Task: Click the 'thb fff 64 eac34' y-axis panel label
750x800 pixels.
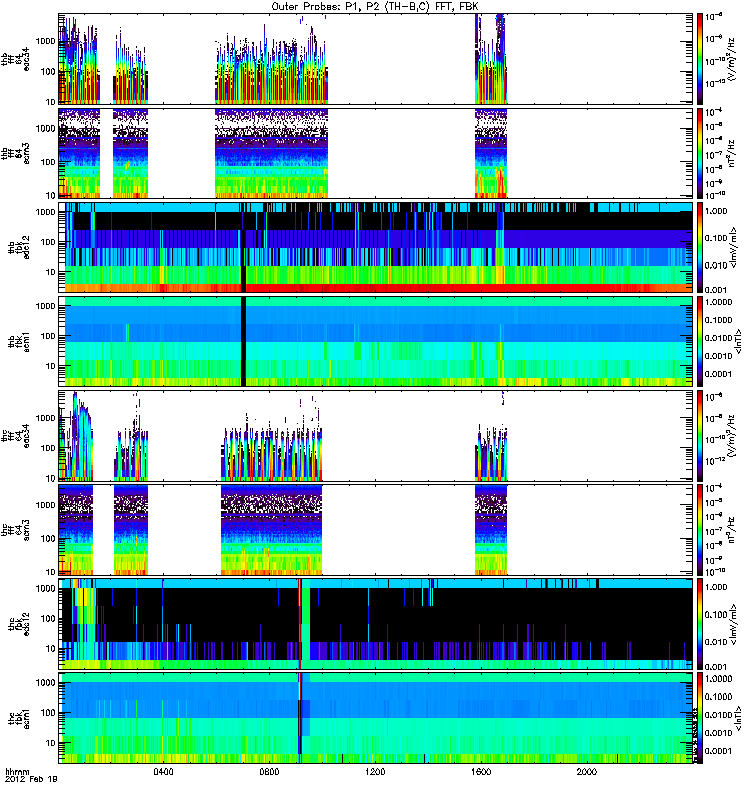Action: pyautogui.click(x=15, y=59)
